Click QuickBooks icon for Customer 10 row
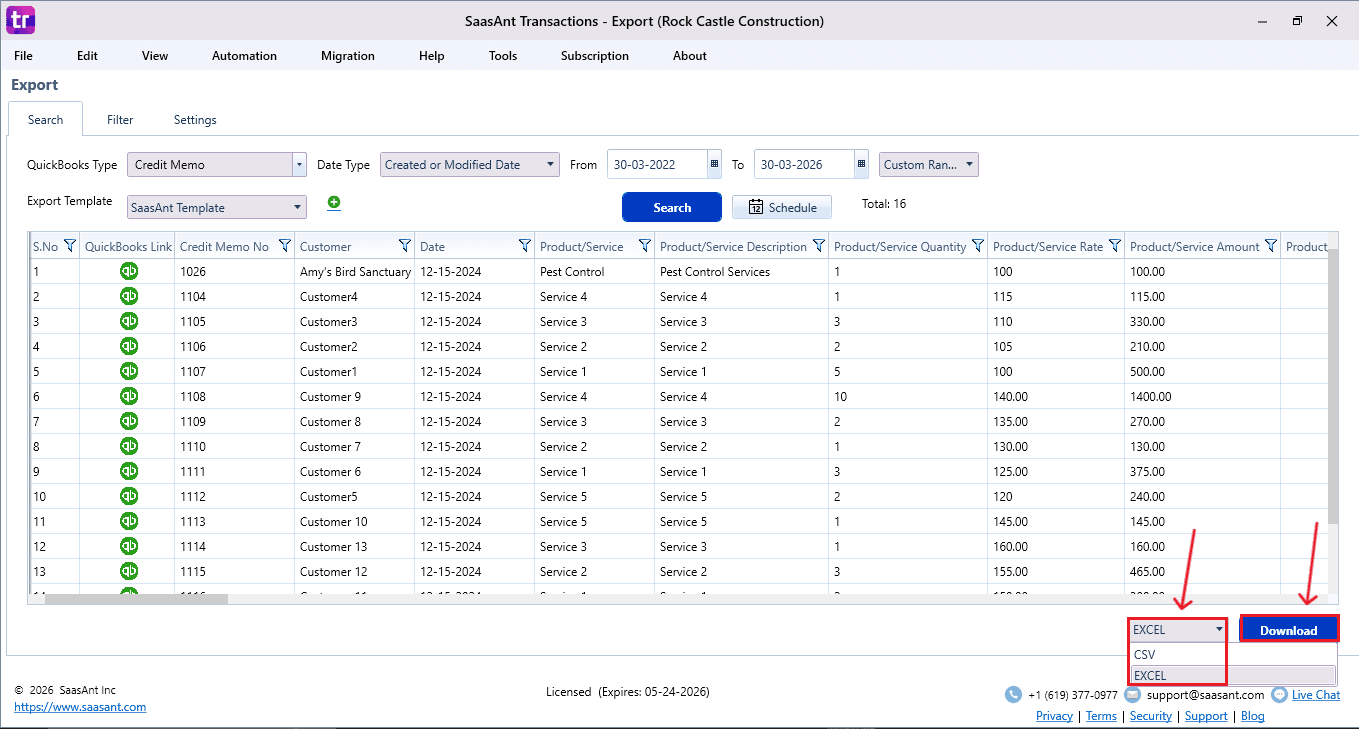This screenshot has width=1359, height=729. [x=129, y=521]
